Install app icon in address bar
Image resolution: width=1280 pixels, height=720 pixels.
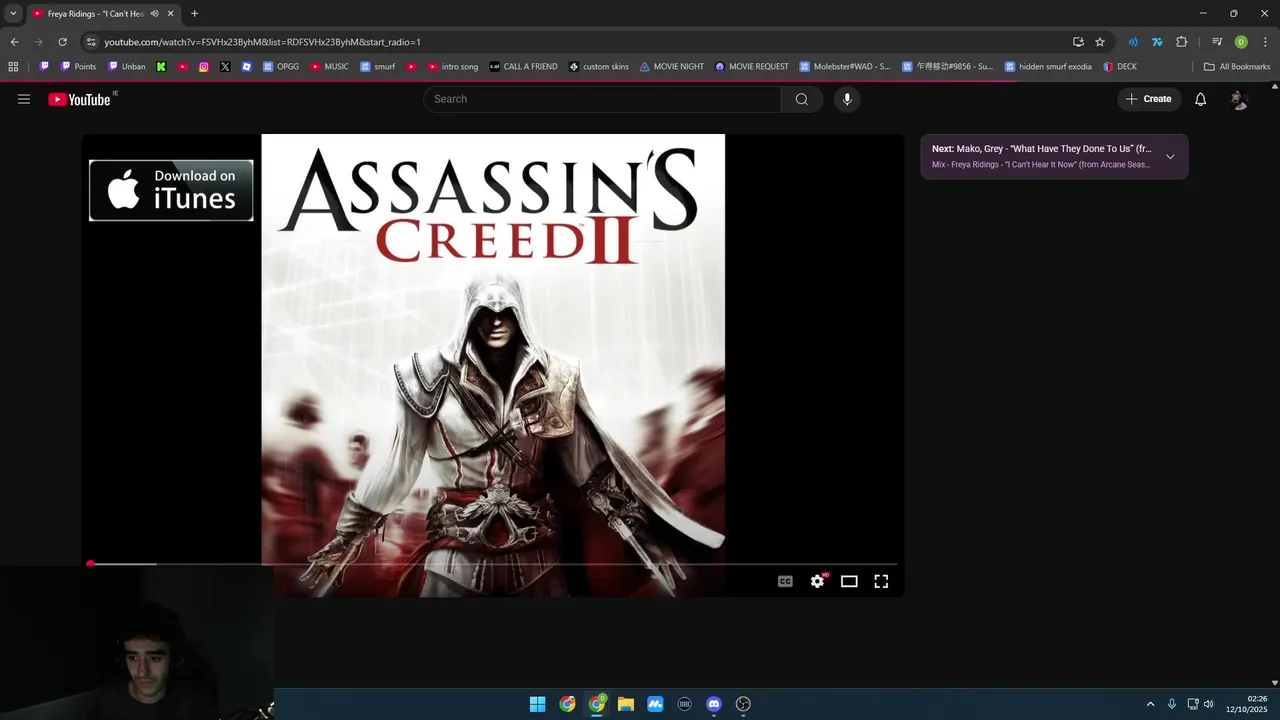(x=1078, y=42)
